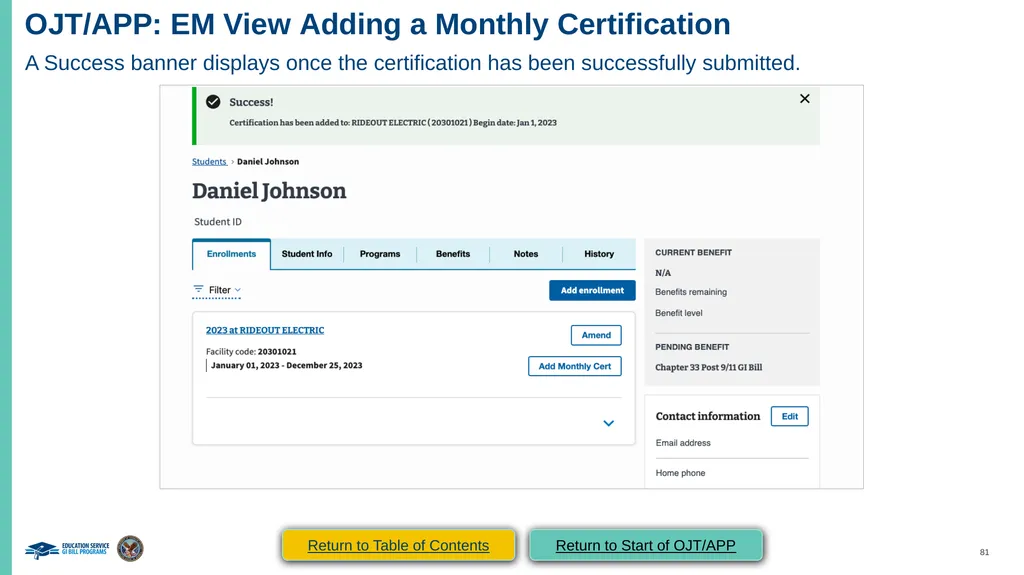This screenshot has width=1024, height=575.
Task: Select the Daniel Johnson breadcrumb text
Action: point(268,161)
